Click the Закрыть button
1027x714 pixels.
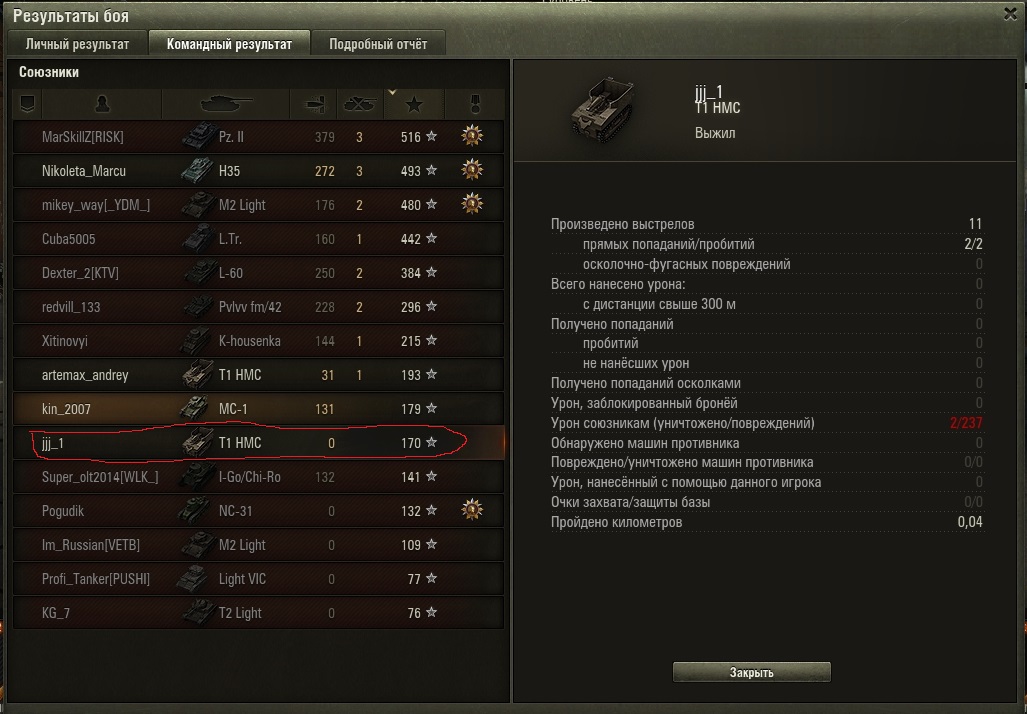[752, 672]
